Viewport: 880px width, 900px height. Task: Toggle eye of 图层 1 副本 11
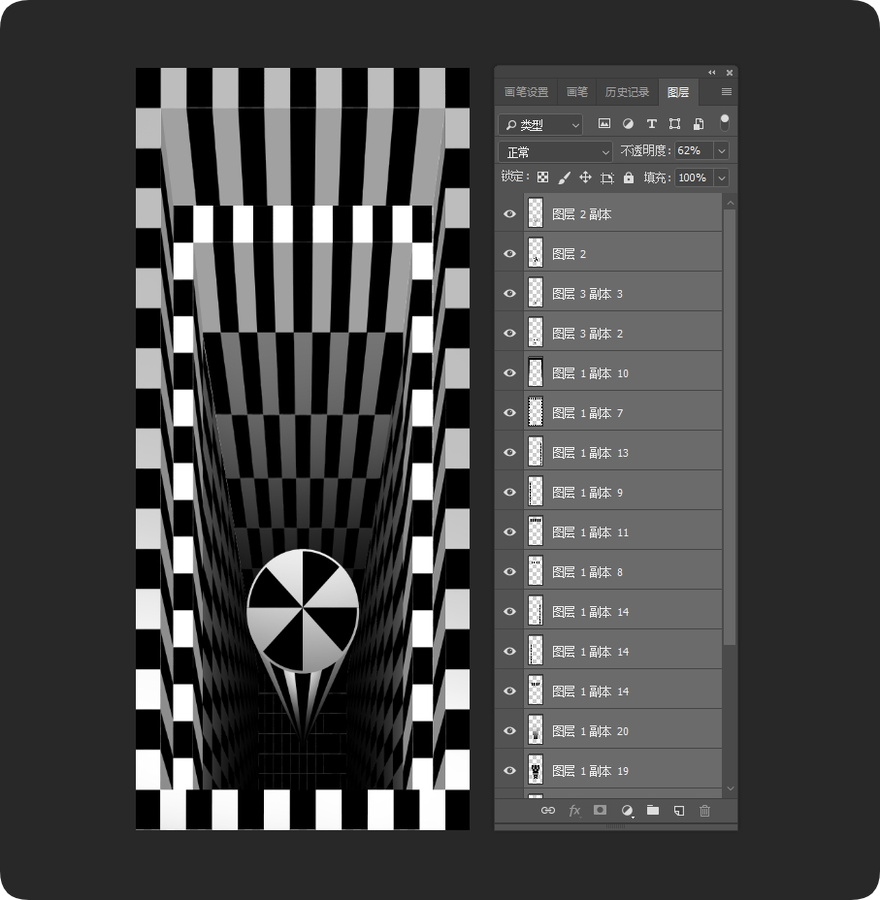pyautogui.click(x=510, y=532)
